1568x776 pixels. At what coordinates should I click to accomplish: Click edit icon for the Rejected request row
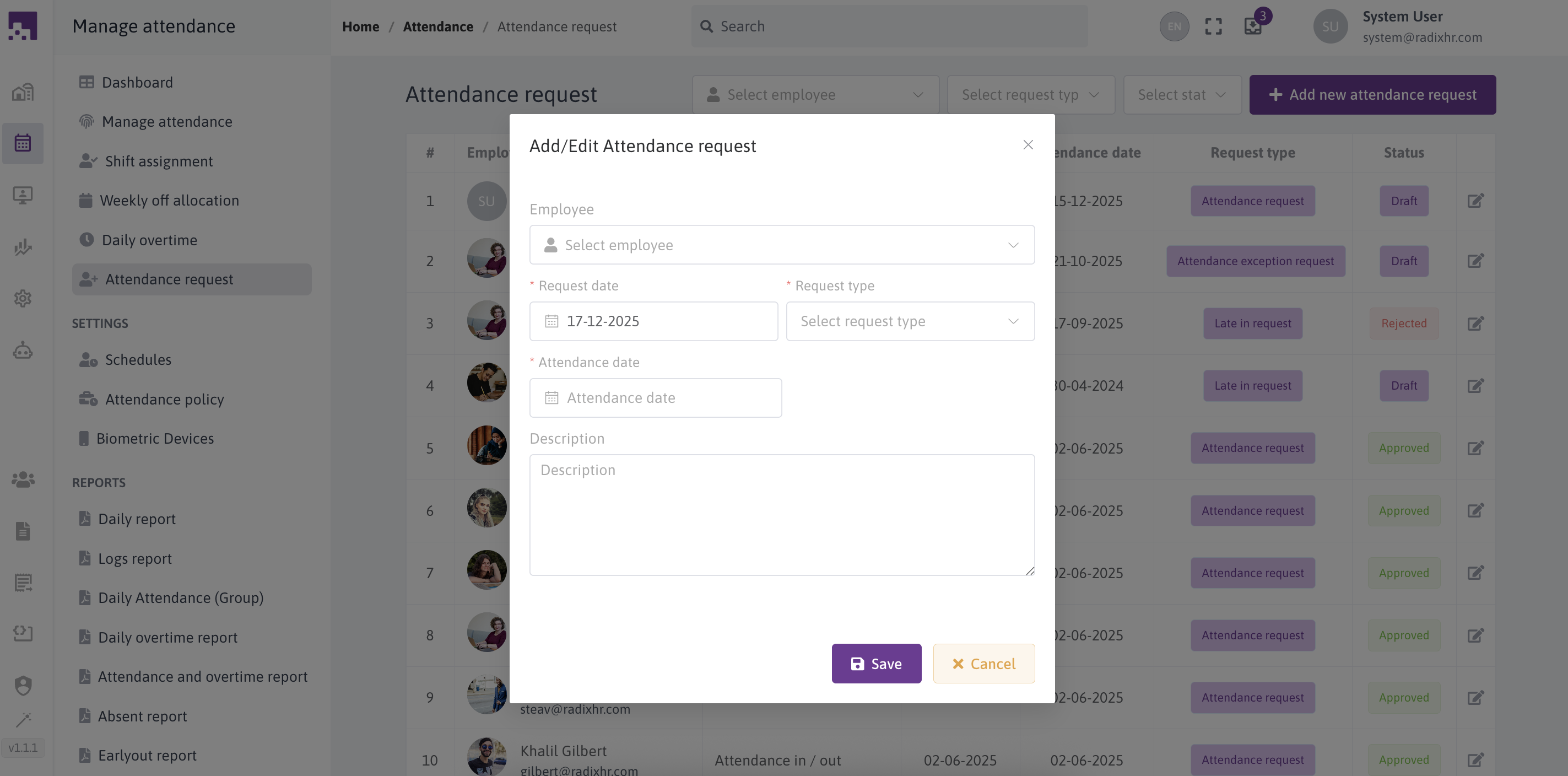pyautogui.click(x=1475, y=324)
